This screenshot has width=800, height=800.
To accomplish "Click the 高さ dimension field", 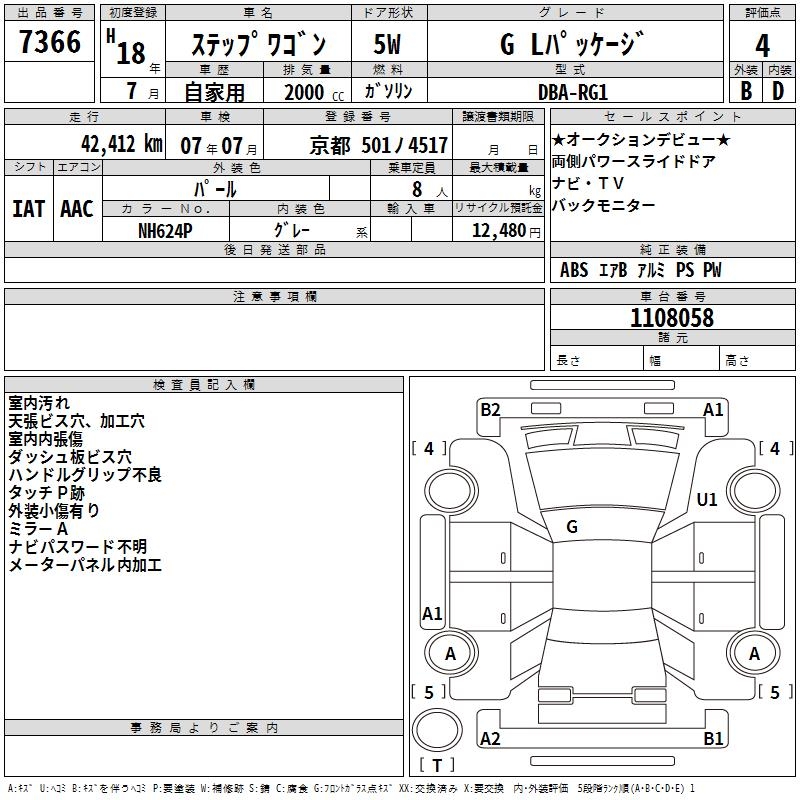I will click(x=757, y=360).
